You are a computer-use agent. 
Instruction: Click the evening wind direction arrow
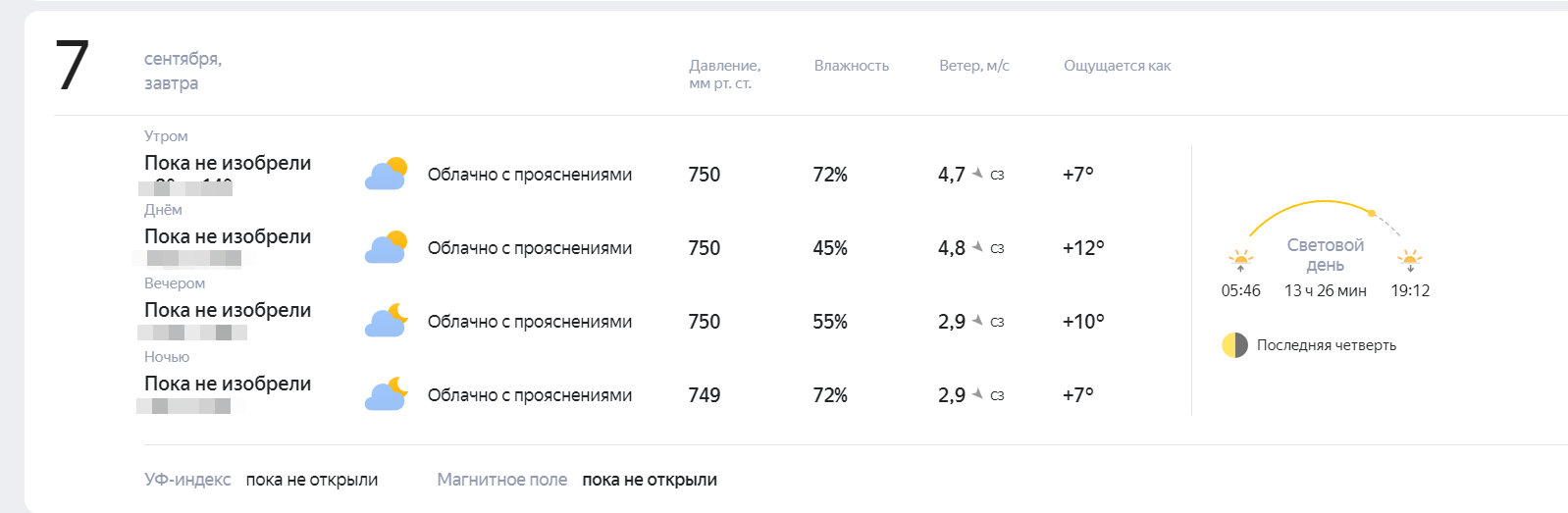(x=977, y=321)
